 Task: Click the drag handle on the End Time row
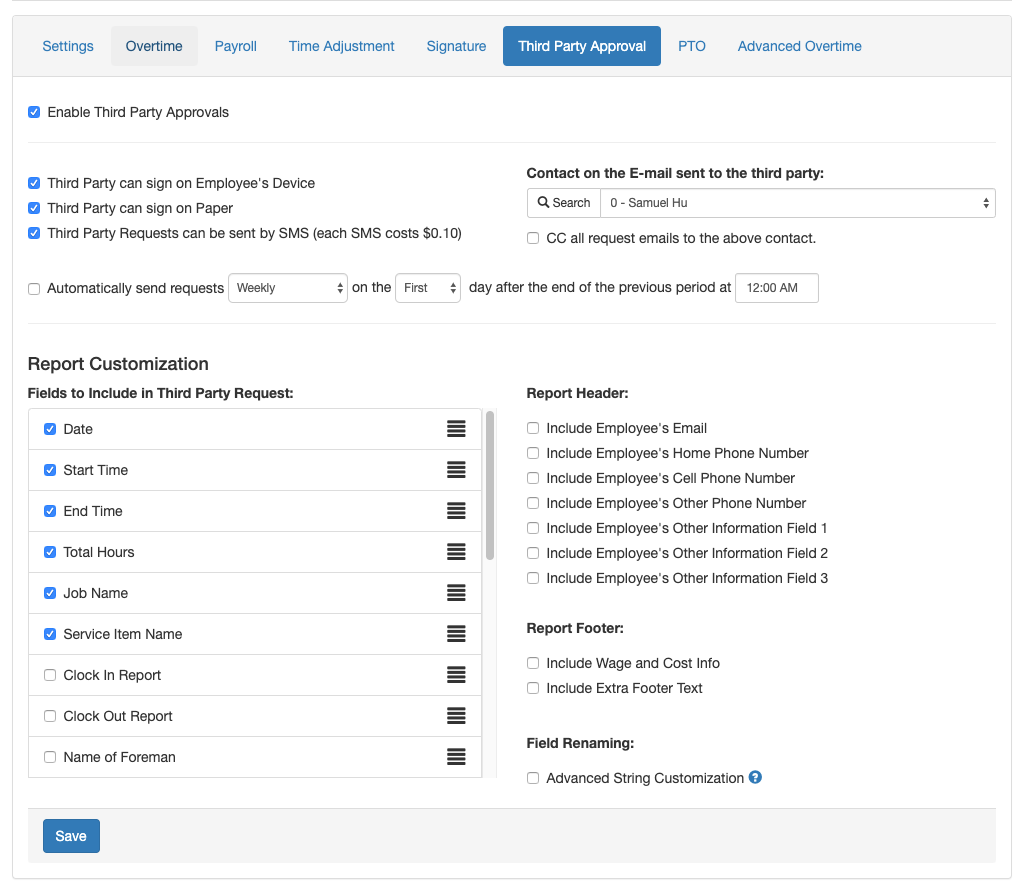click(x=456, y=511)
